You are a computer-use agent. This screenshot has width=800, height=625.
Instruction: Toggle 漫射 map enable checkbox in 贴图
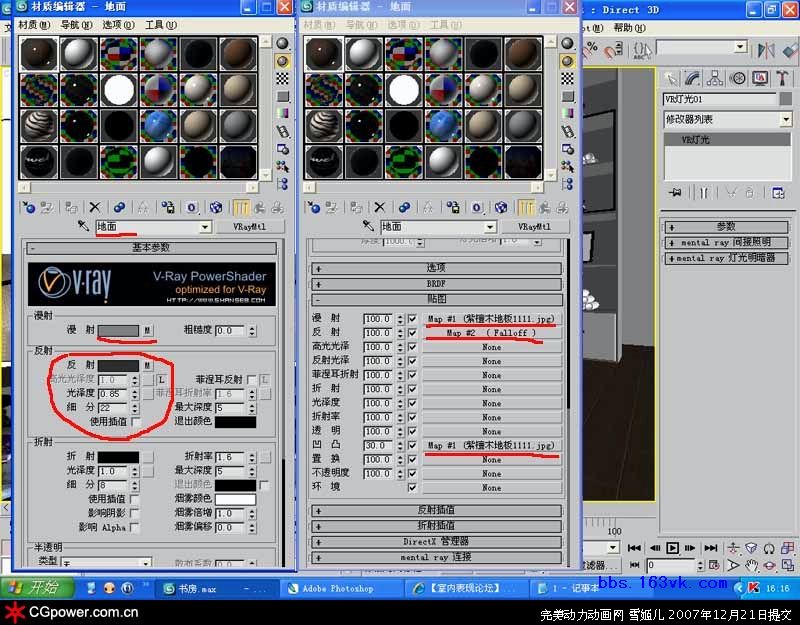coord(412,319)
